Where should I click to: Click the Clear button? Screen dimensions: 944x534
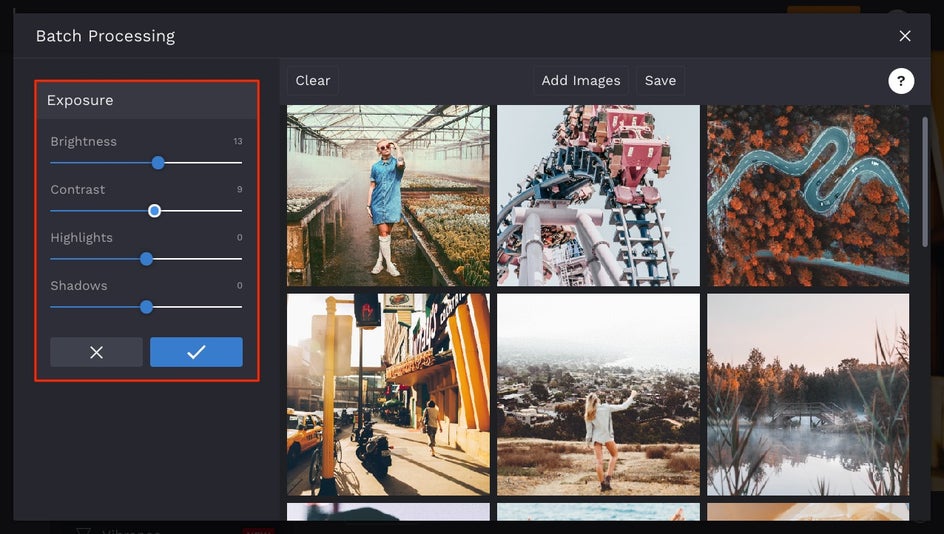[x=312, y=81]
